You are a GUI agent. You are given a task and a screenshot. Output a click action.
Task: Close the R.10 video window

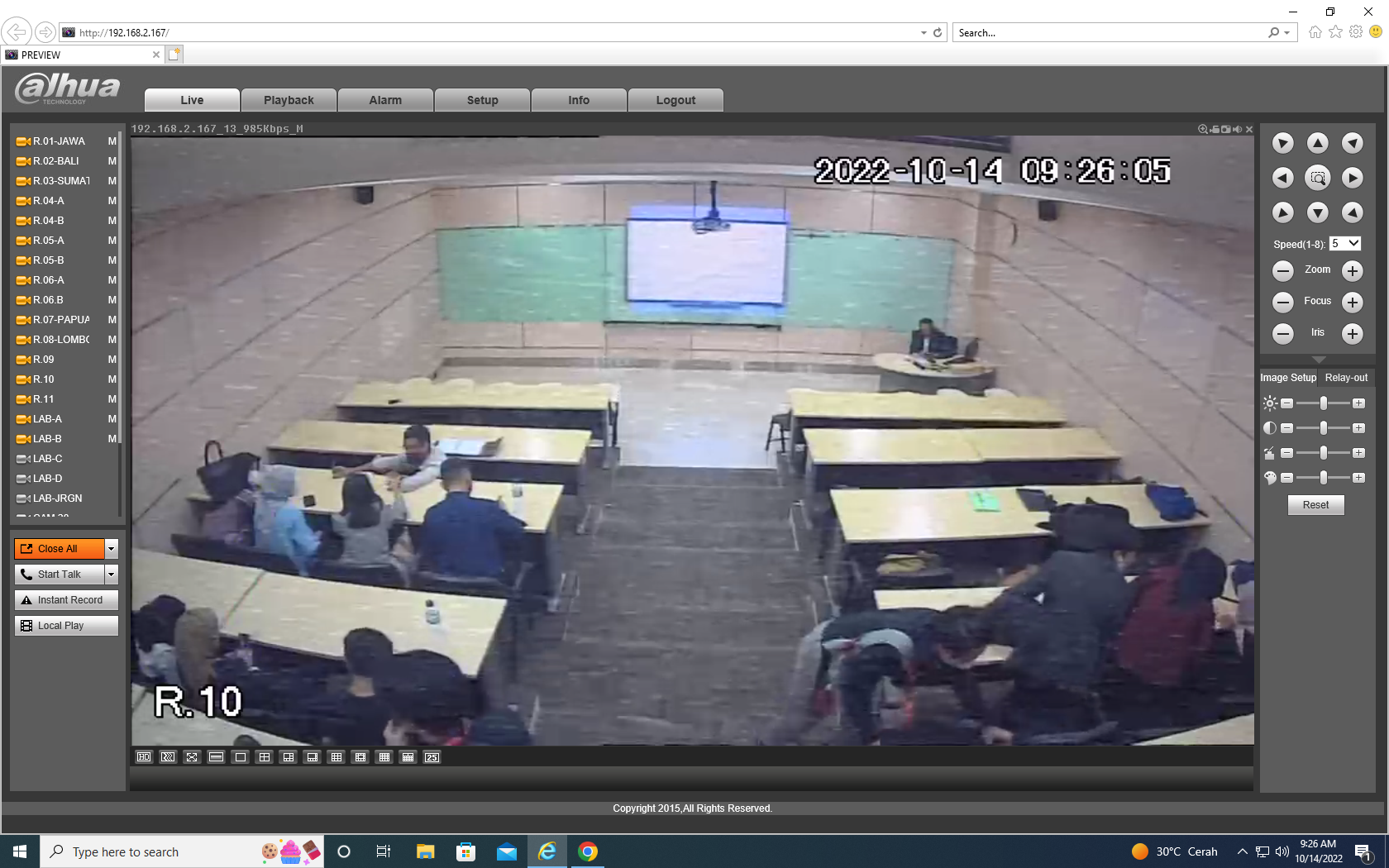coord(1249,129)
